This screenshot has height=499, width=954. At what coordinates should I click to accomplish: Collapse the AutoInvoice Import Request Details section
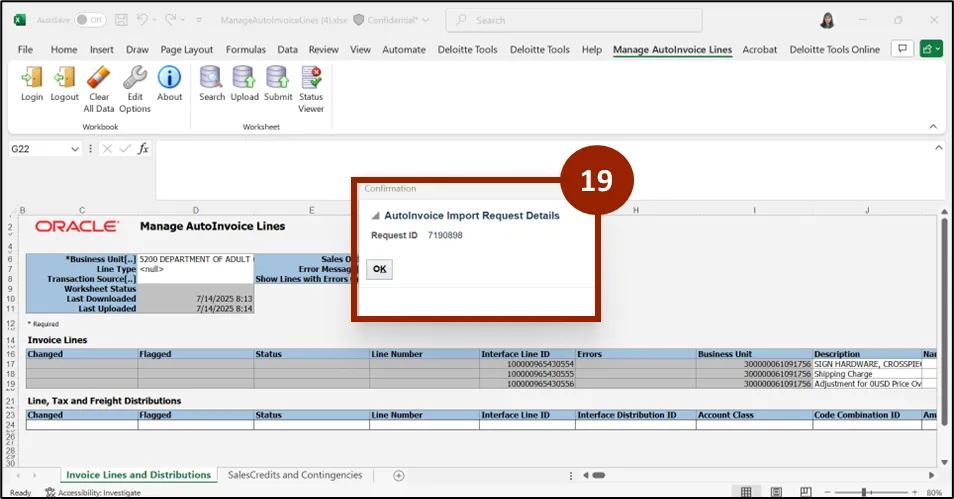tap(375, 216)
